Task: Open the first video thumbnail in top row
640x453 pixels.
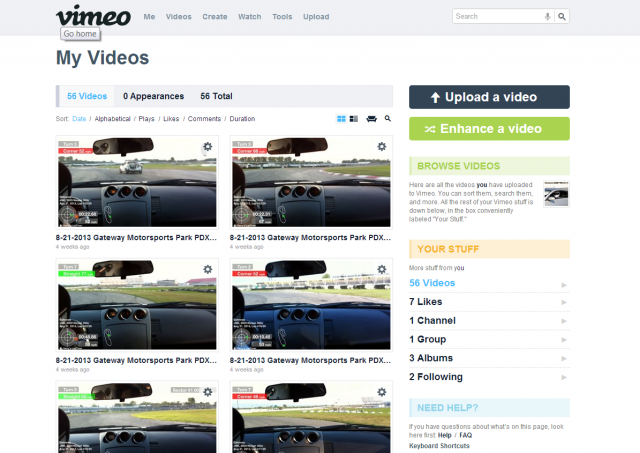Action: point(137,182)
